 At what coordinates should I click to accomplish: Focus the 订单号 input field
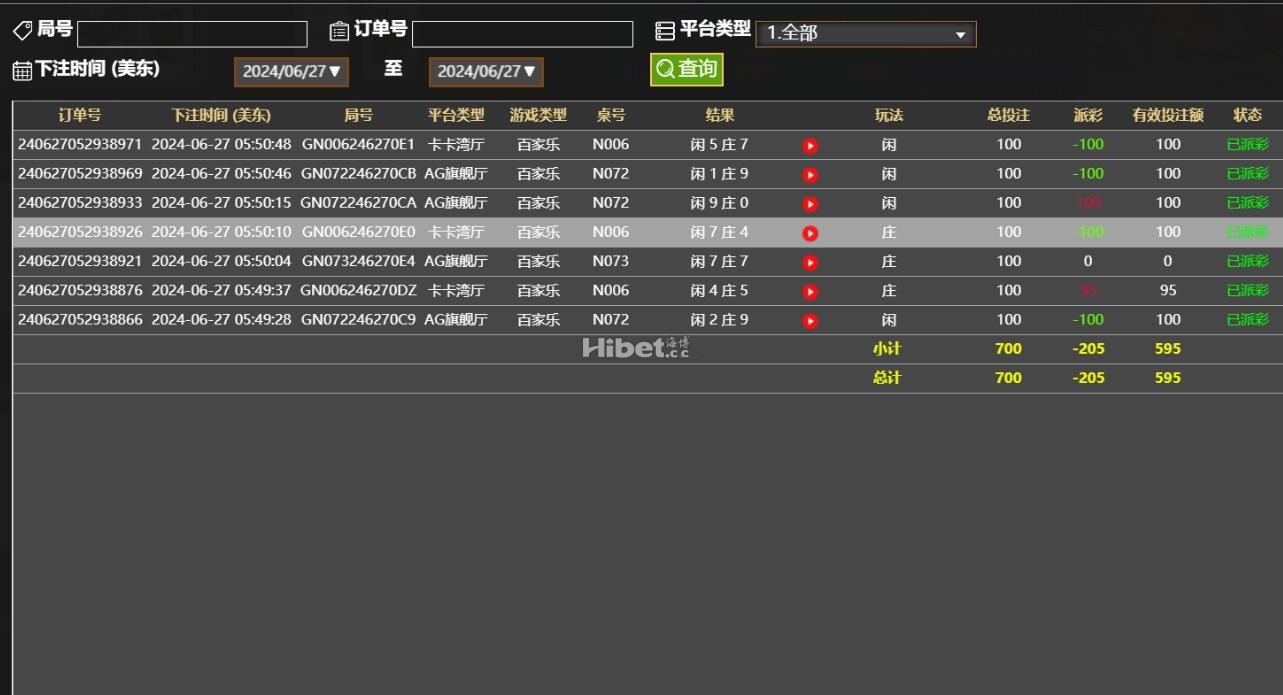[522, 34]
